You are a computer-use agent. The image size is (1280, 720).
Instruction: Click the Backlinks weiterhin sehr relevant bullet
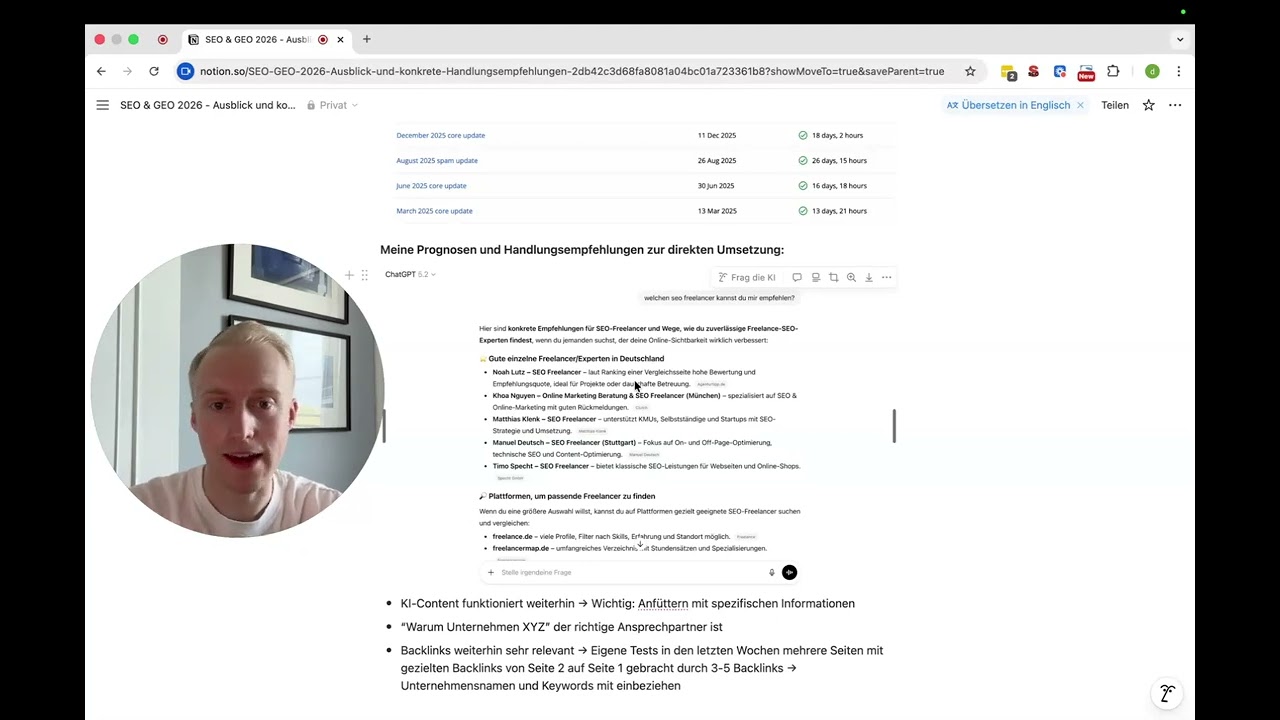[642, 668]
